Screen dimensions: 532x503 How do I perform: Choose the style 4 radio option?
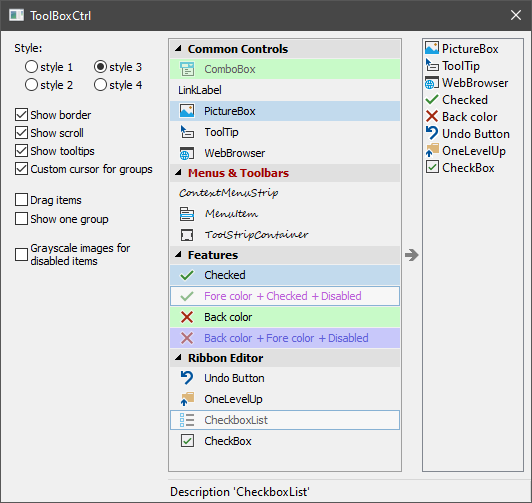[100, 85]
